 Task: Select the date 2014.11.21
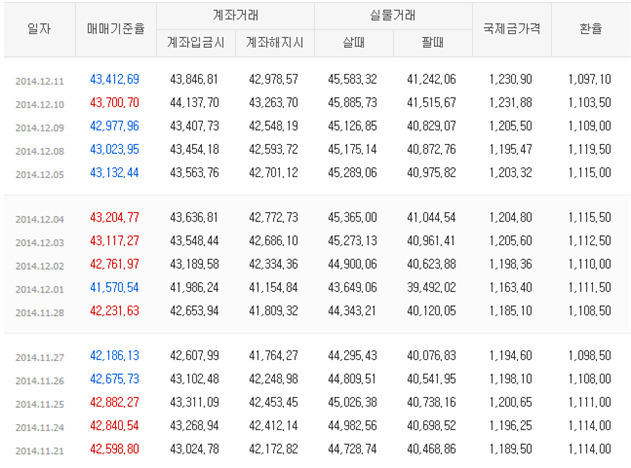[x=39, y=451]
